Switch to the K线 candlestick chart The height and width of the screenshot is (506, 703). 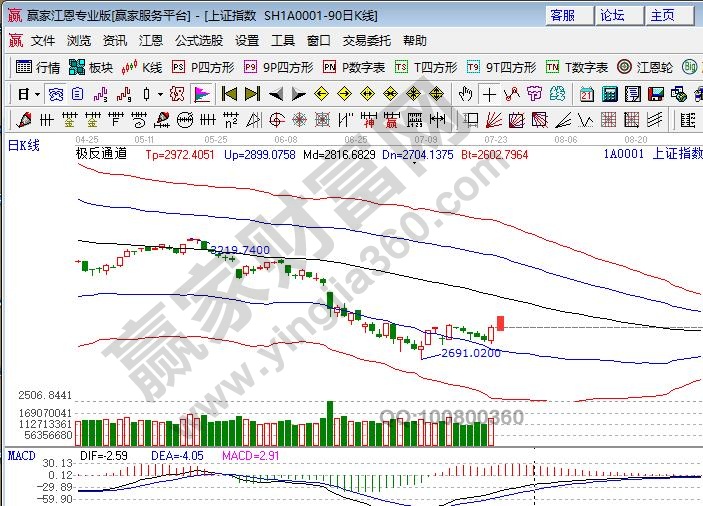point(142,68)
